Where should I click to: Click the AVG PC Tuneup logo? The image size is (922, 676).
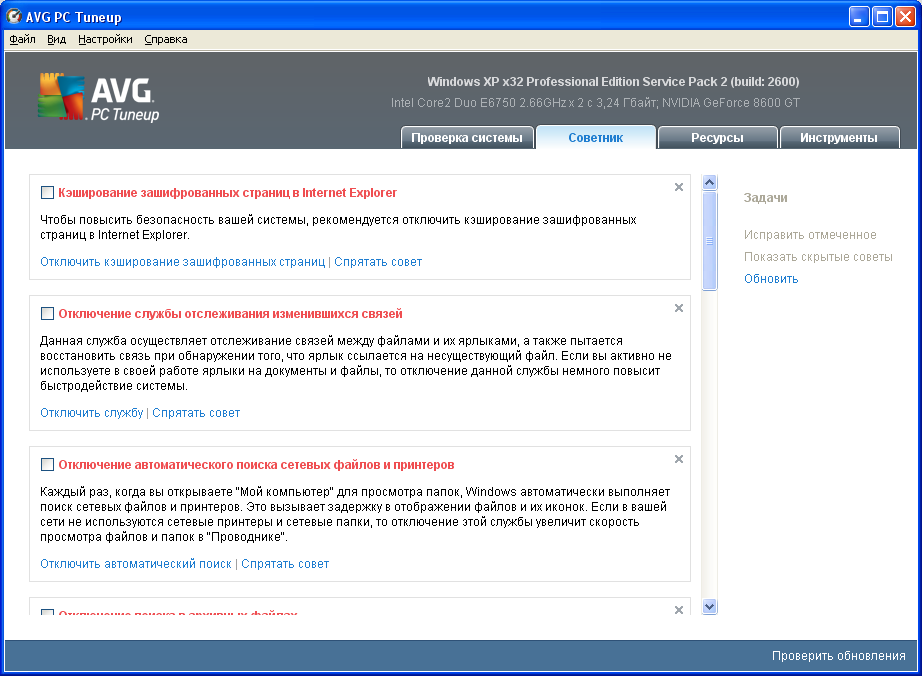coord(98,98)
